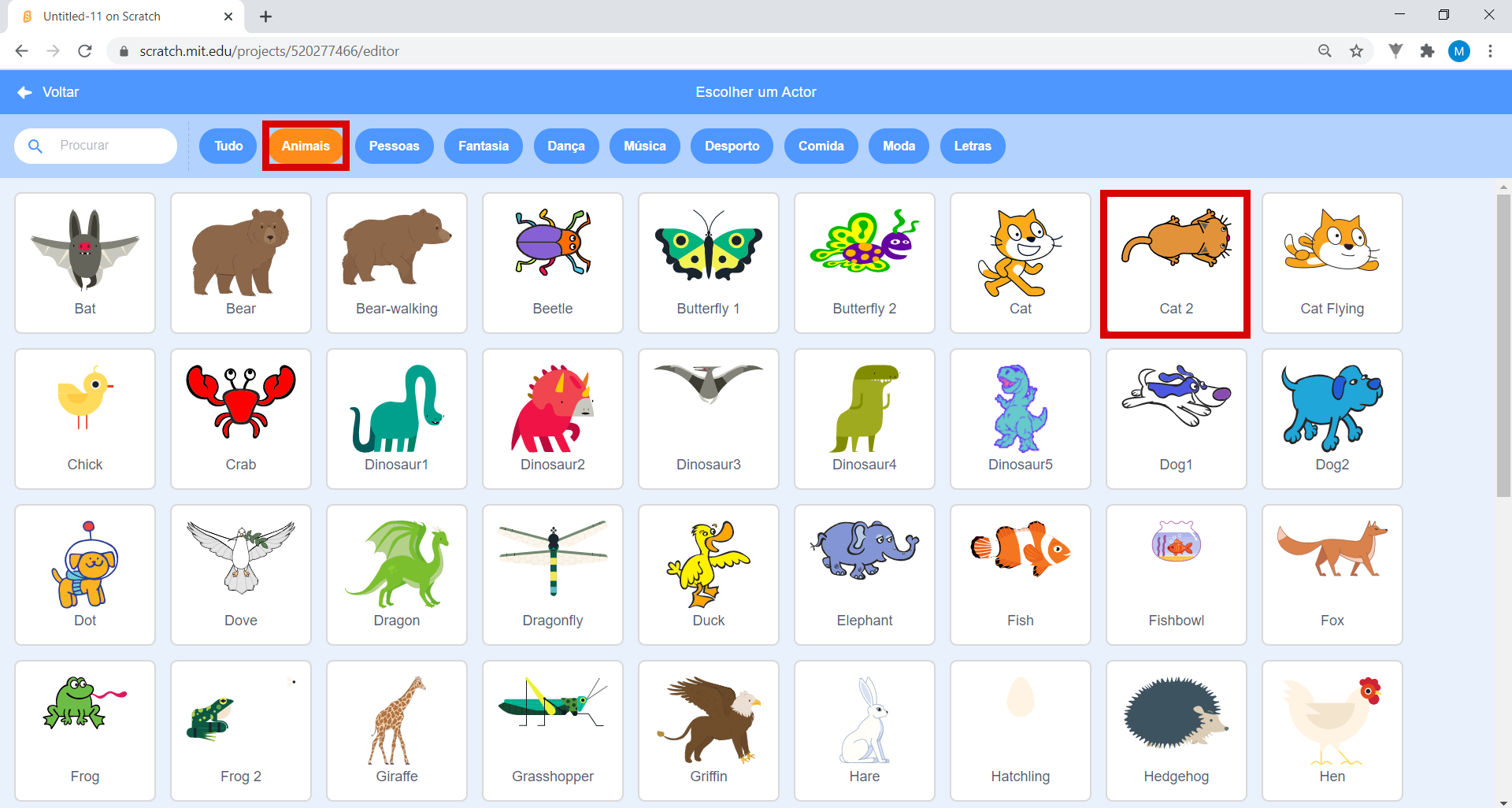This screenshot has width=1512, height=808.
Task: Open the Extensions puzzle icon
Action: tap(1427, 51)
